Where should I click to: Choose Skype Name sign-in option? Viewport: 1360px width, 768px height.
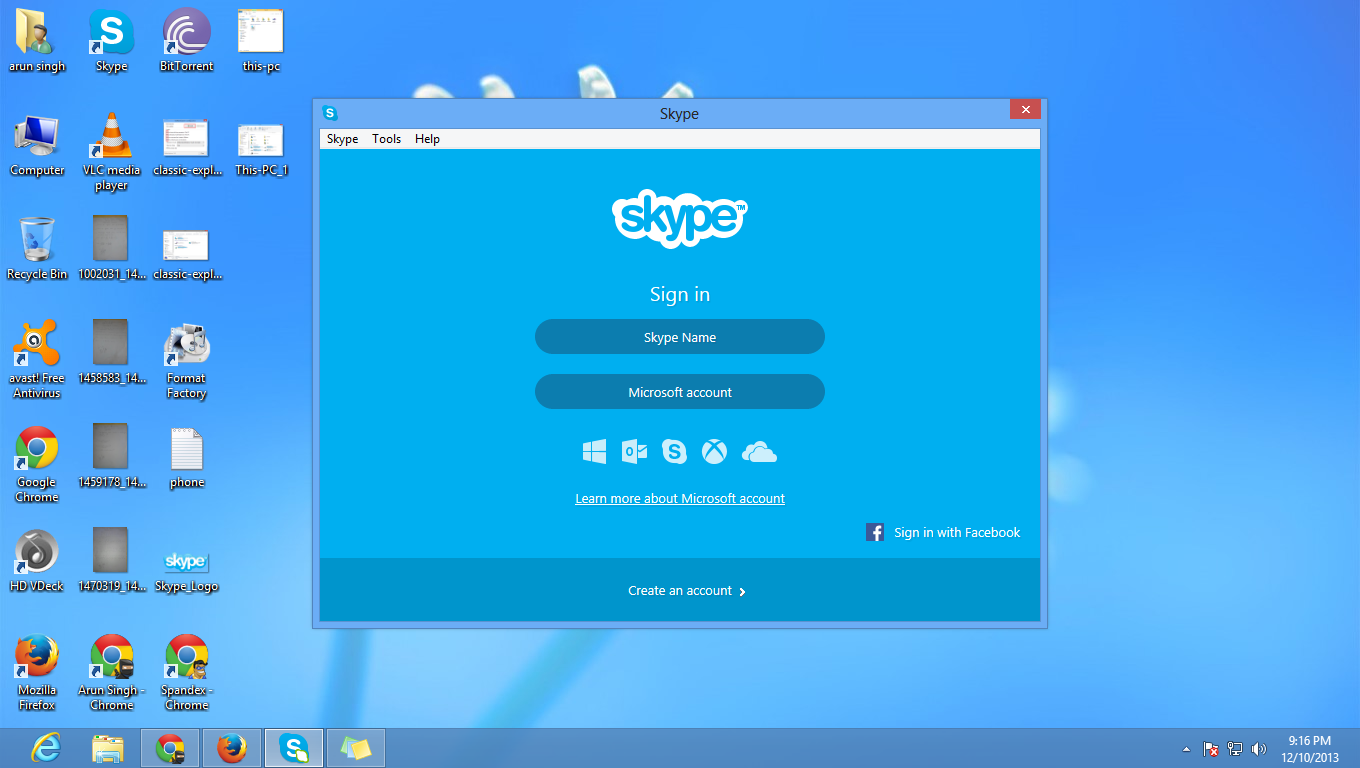click(x=680, y=337)
